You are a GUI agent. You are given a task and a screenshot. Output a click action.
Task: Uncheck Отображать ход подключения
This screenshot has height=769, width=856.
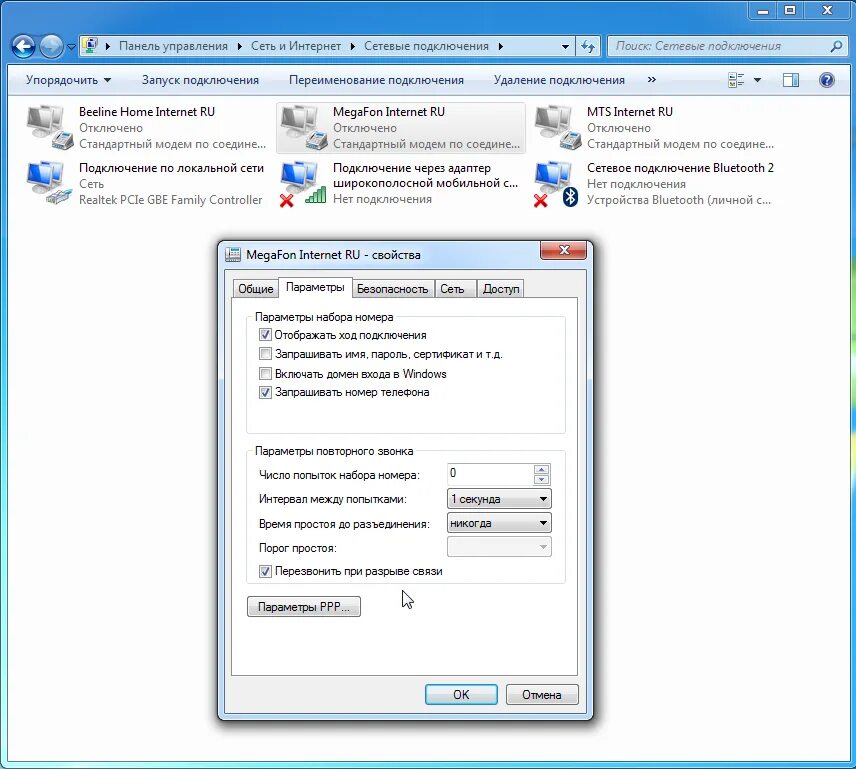pyautogui.click(x=265, y=335)
